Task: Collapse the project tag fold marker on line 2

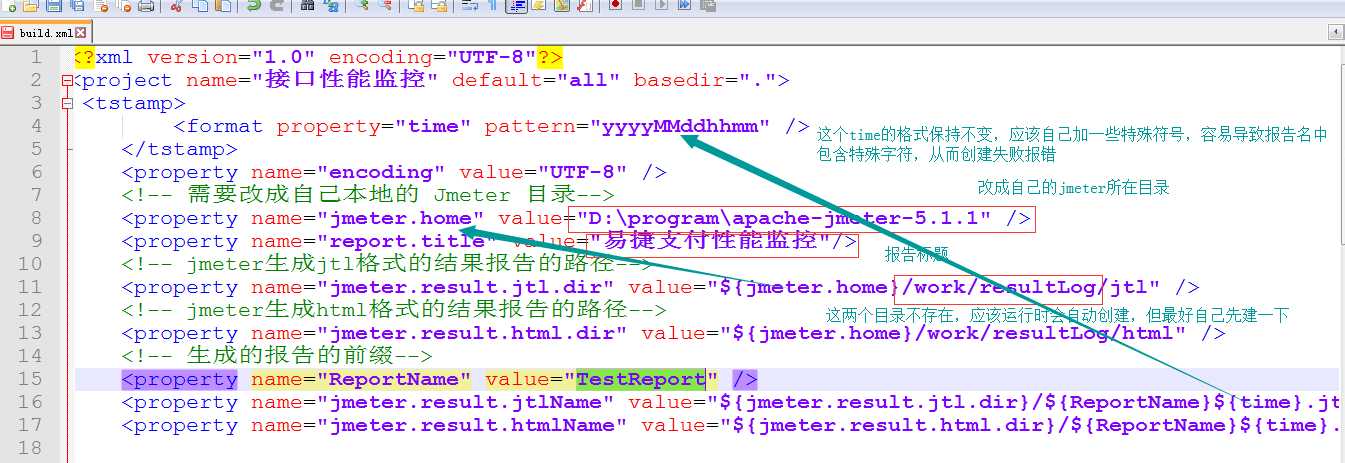Action: [67, 80]
